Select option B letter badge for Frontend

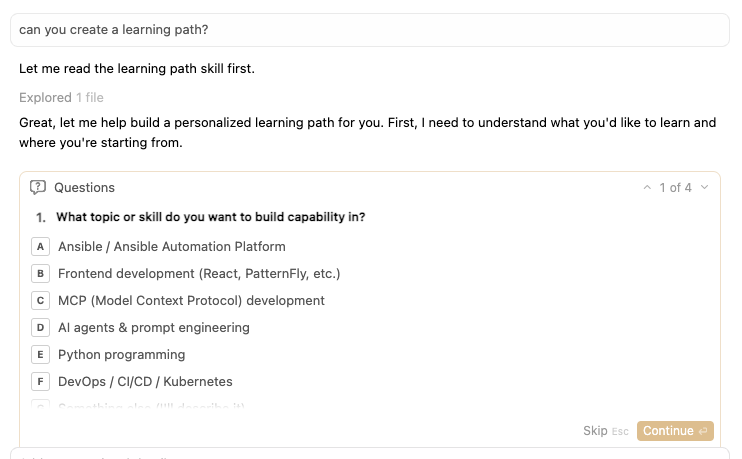tap(41, 273)
